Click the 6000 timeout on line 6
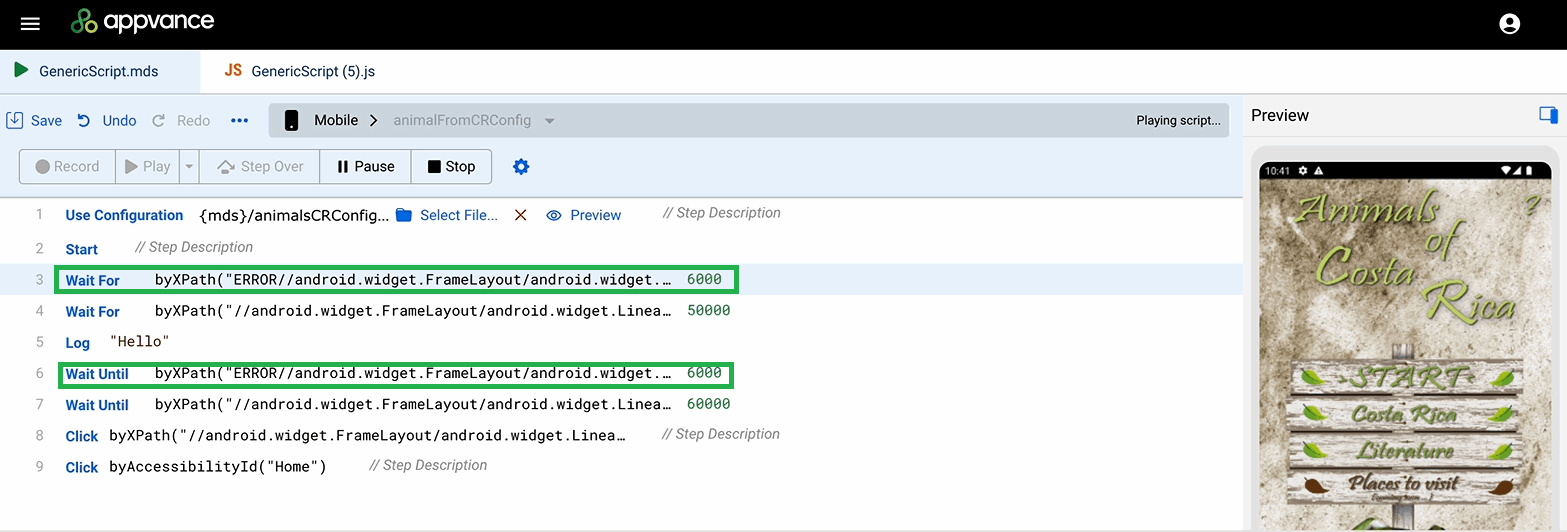Viewport: 1567px width, 532px height. point(704,373)
